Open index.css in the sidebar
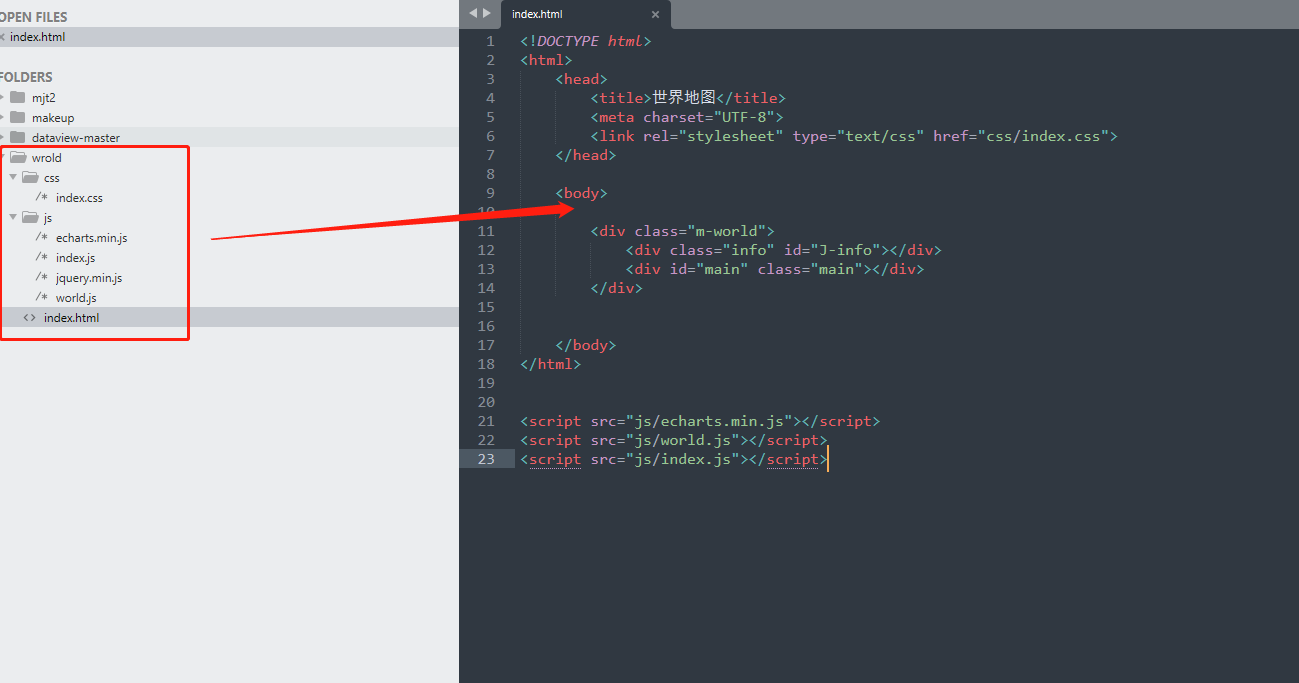Screen dimensions: 1299x683 (x=79, y=198)
